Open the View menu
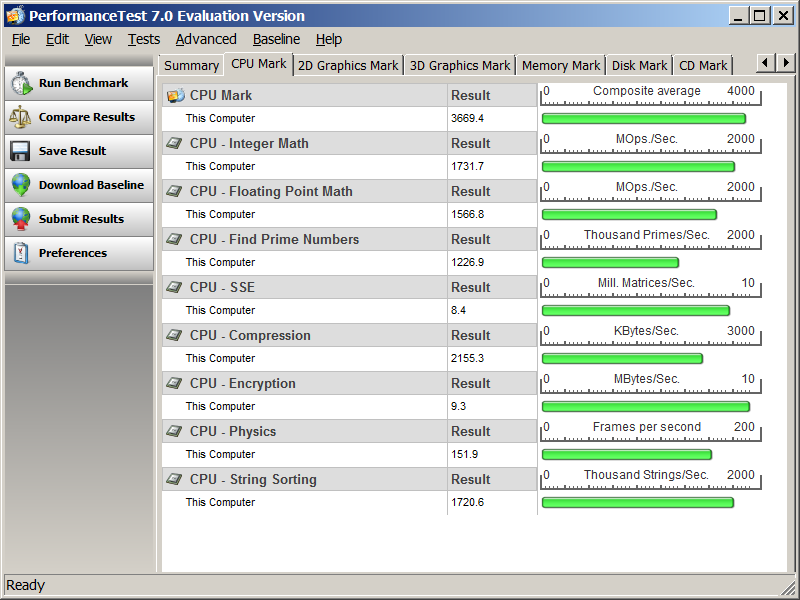The width and height of the screenshot is (800, 600). (98, 39)
